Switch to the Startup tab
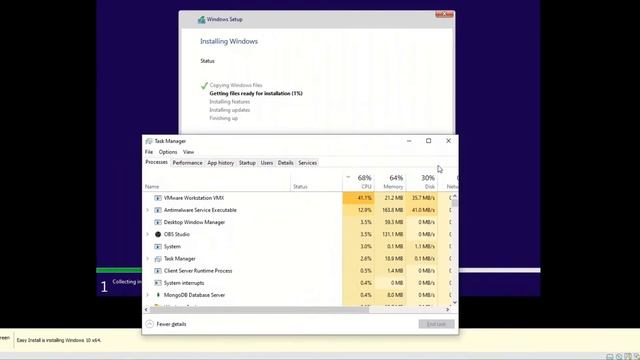This screenshot has height=360, width=640. 247,163
